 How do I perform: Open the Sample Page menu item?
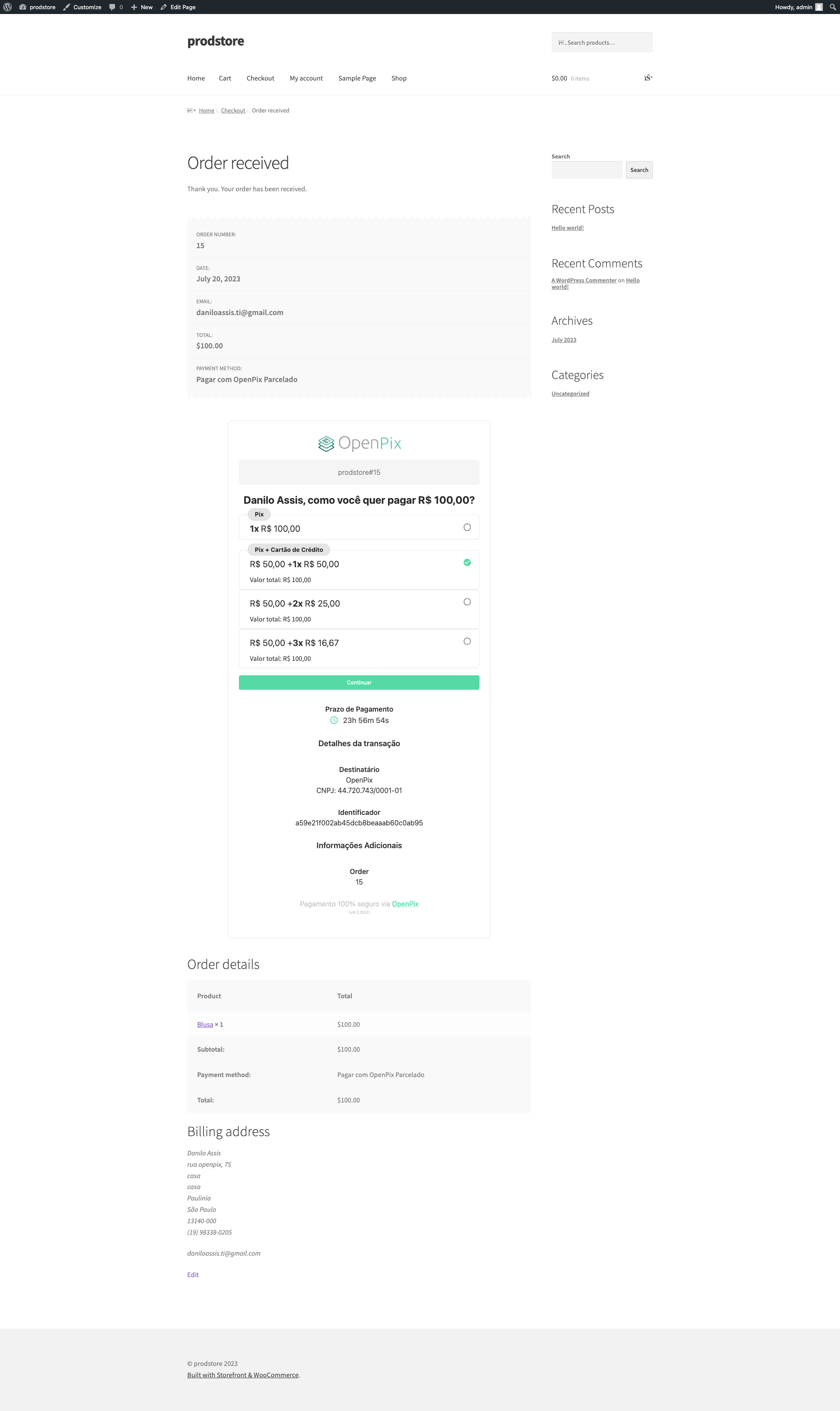(x=357, y=78)
